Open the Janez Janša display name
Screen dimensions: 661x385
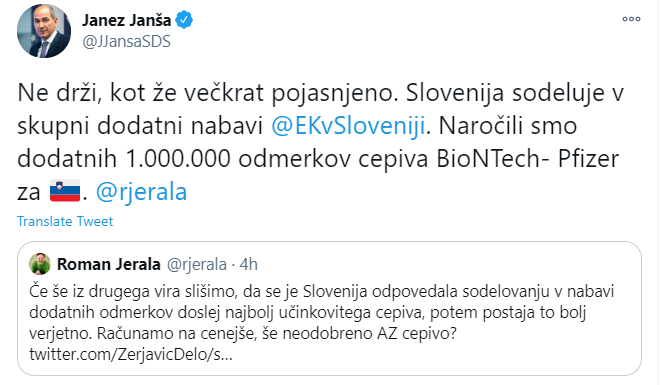[126, 20]
